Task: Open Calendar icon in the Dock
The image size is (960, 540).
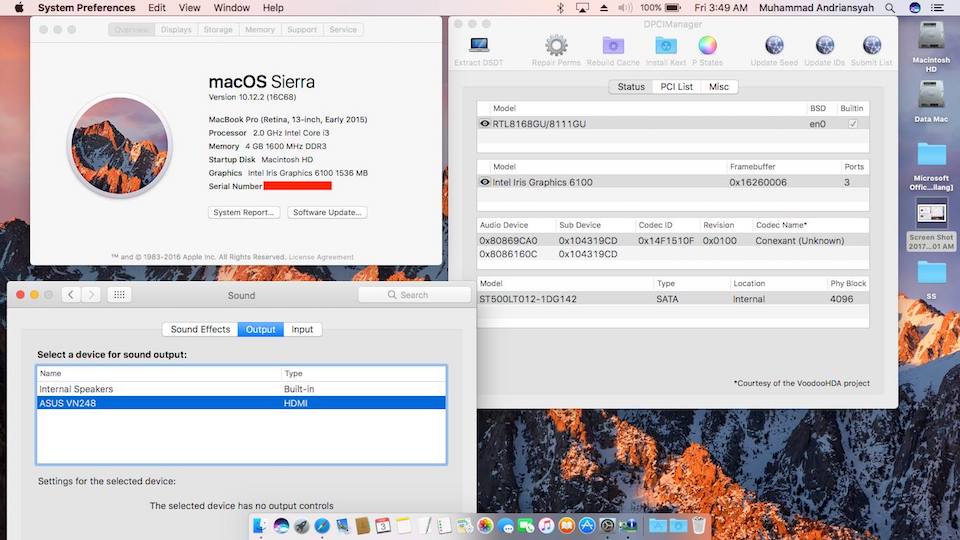Action: [x=383, y=525]
